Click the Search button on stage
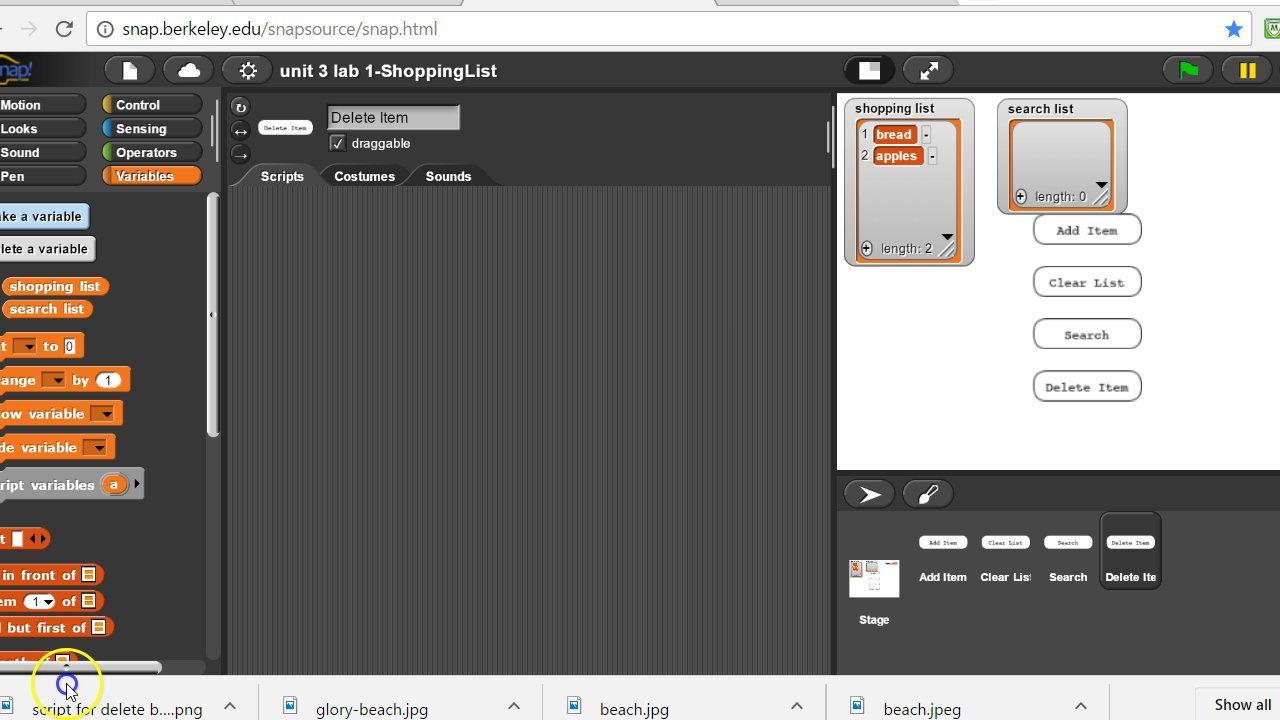This screenshot has width=1280, height=720. (x=1087, y=334)
